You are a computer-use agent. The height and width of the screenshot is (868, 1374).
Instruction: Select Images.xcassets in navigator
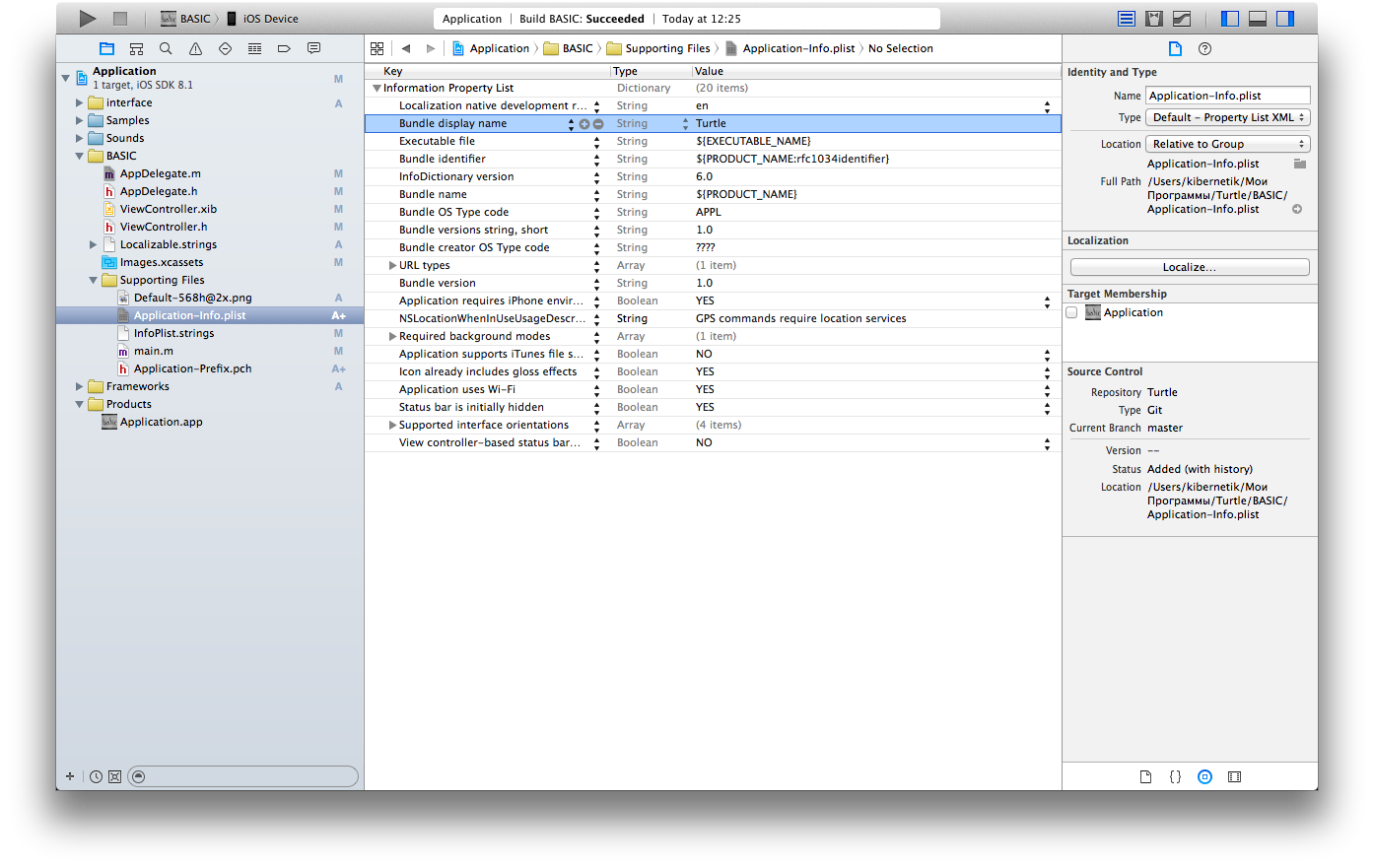coord(161,262)
